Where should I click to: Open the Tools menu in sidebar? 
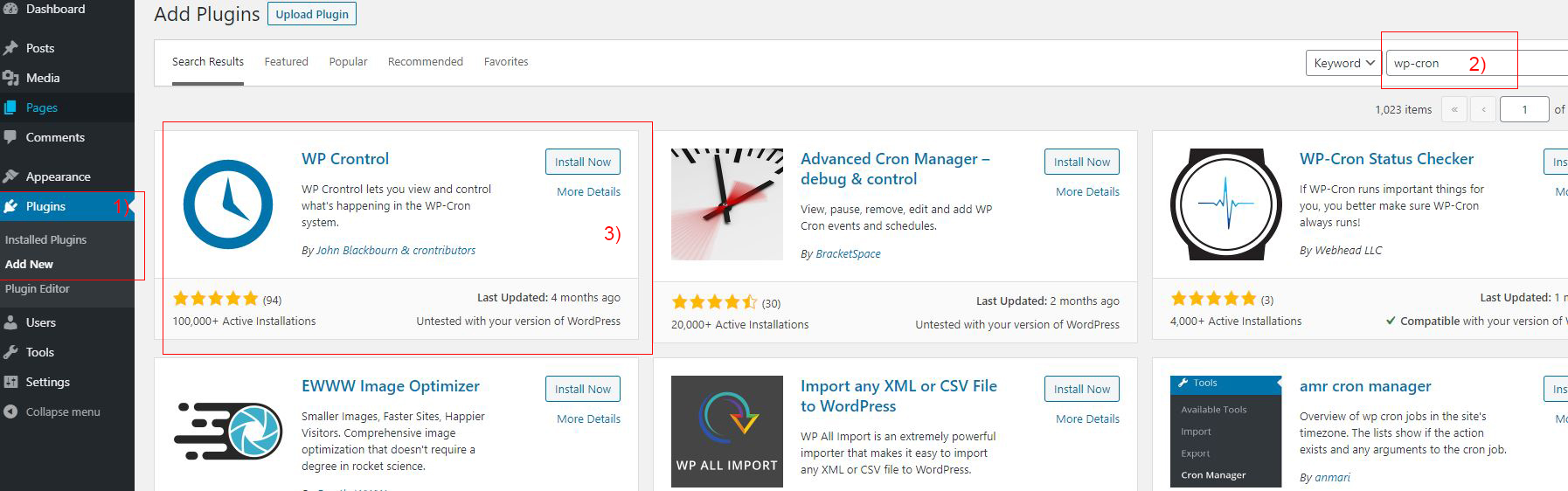click(40, 352)
